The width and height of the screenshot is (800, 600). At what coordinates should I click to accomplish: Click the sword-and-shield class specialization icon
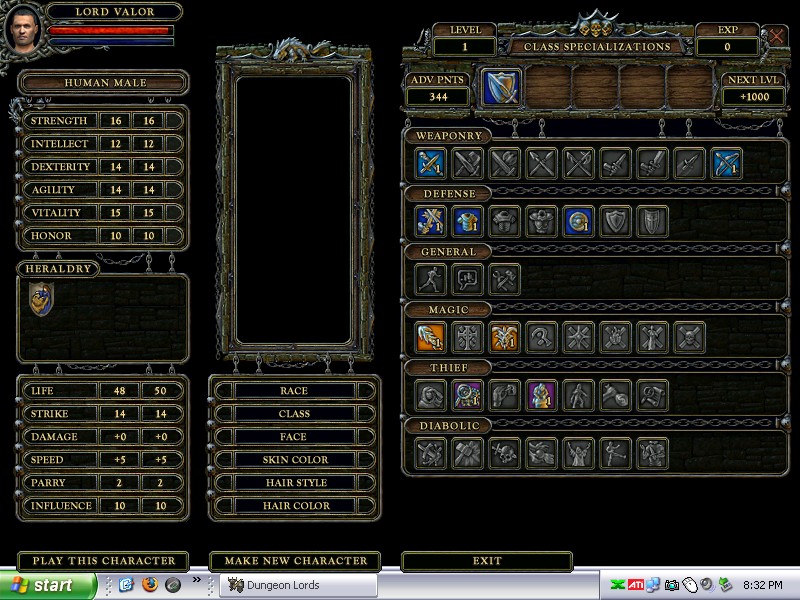click(501, 88)
